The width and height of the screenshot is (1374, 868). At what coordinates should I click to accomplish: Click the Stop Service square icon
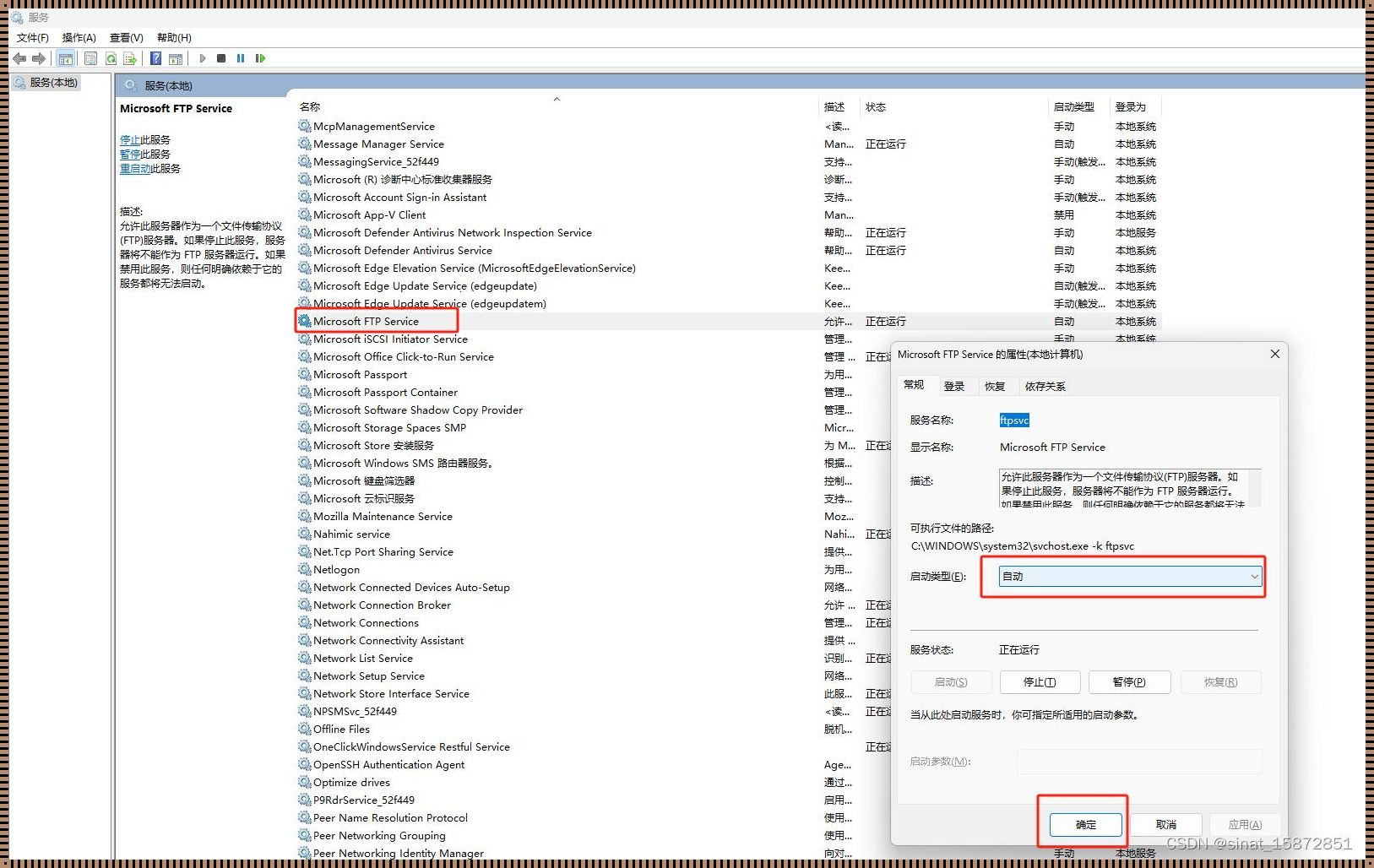tap(221, 58)
